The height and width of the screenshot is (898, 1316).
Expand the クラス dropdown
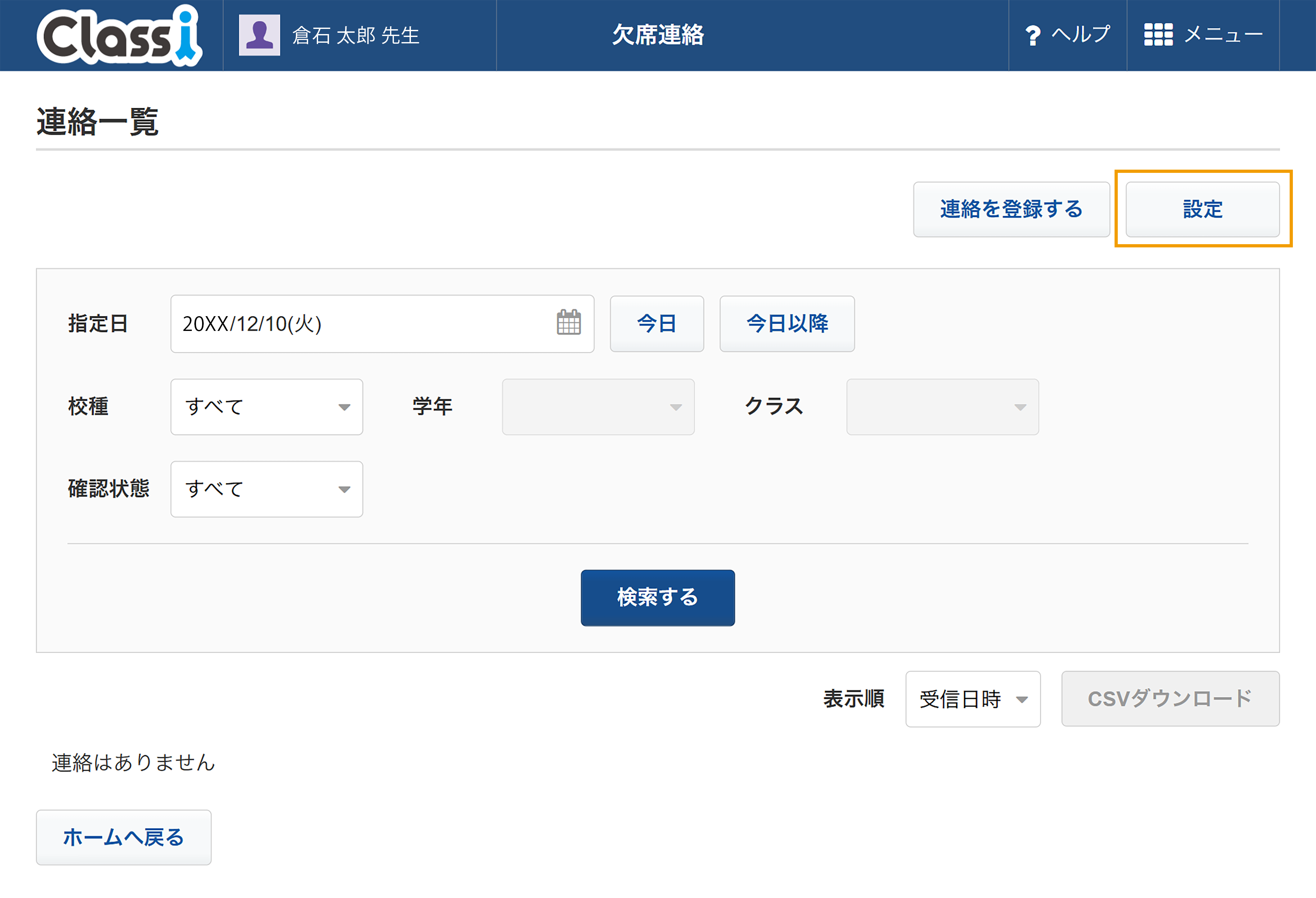click(942, 406)
